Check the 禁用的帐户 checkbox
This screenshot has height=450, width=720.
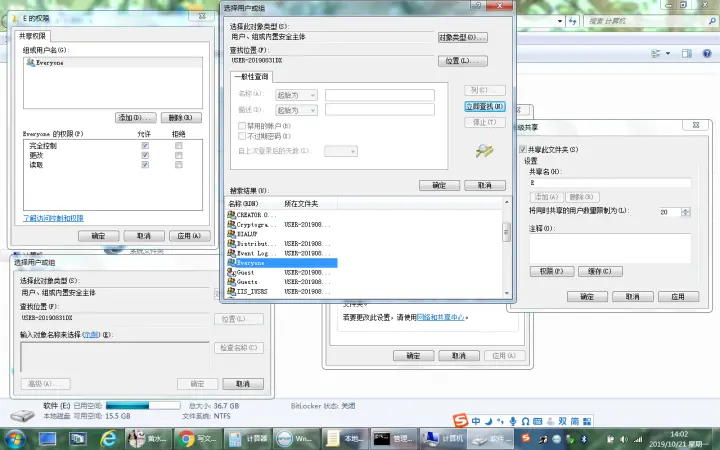pos(242,125)
